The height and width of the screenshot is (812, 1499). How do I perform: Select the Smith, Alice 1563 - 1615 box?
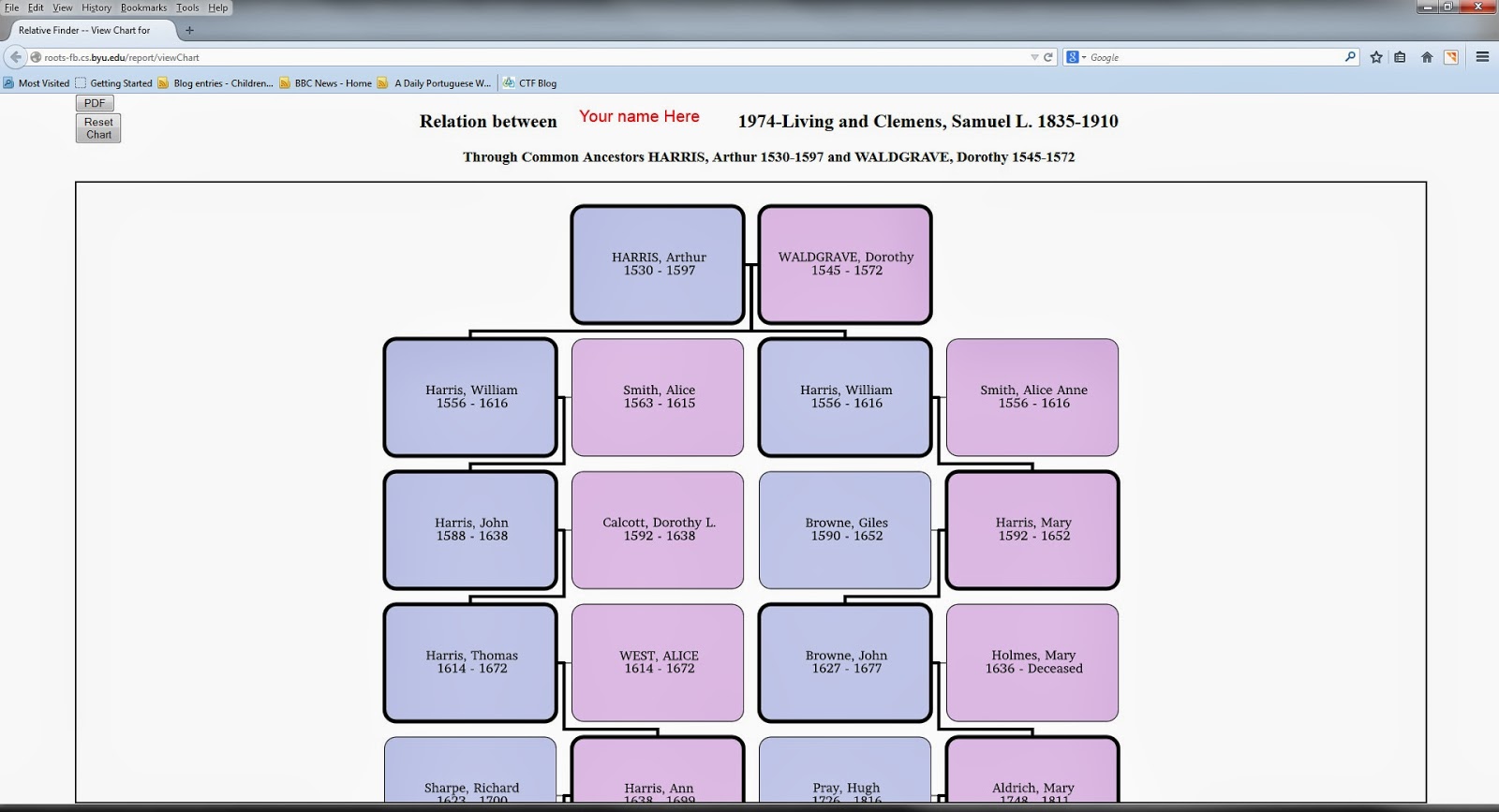[x=658, y=397]
